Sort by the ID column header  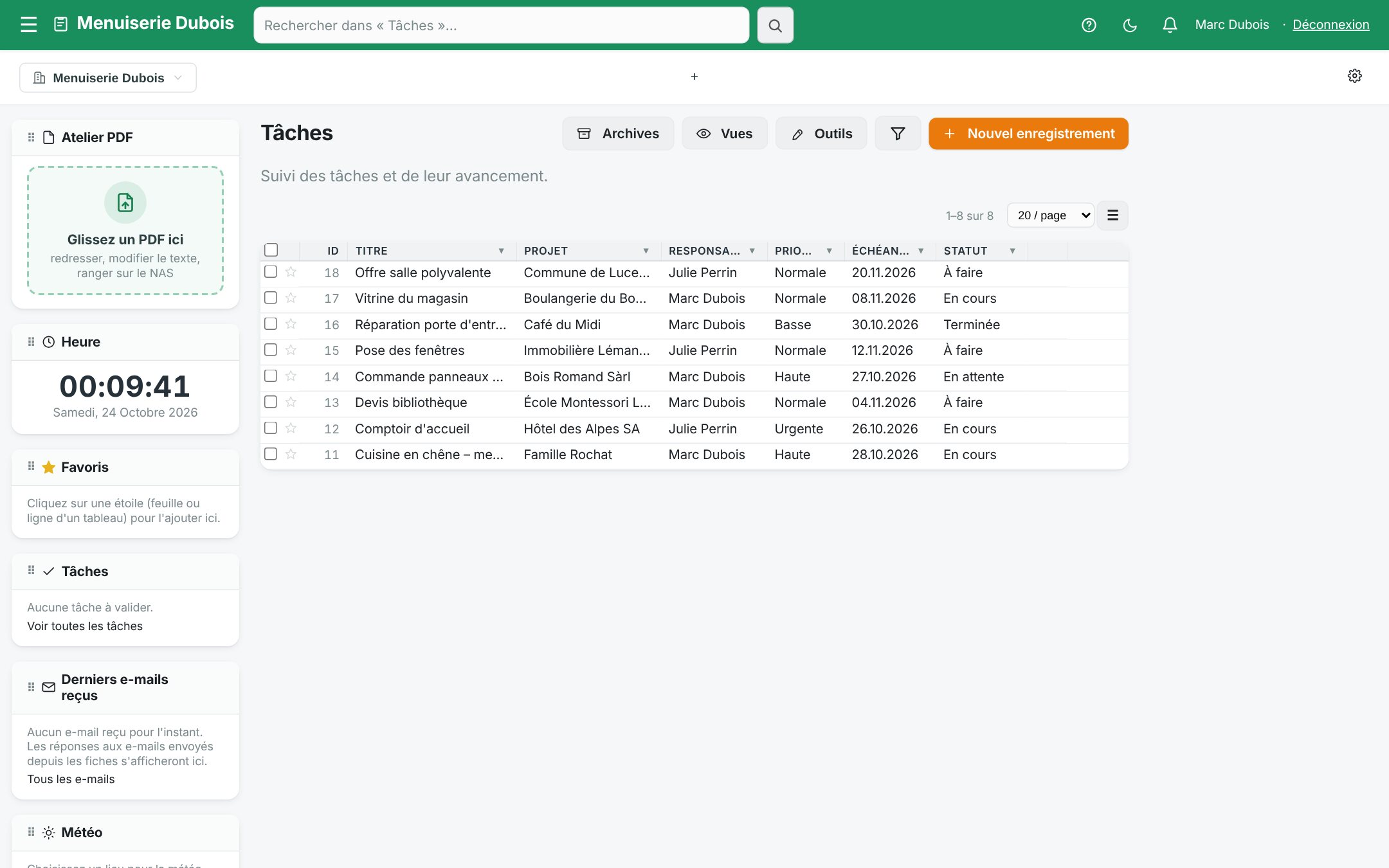click(x=332, y=251)
